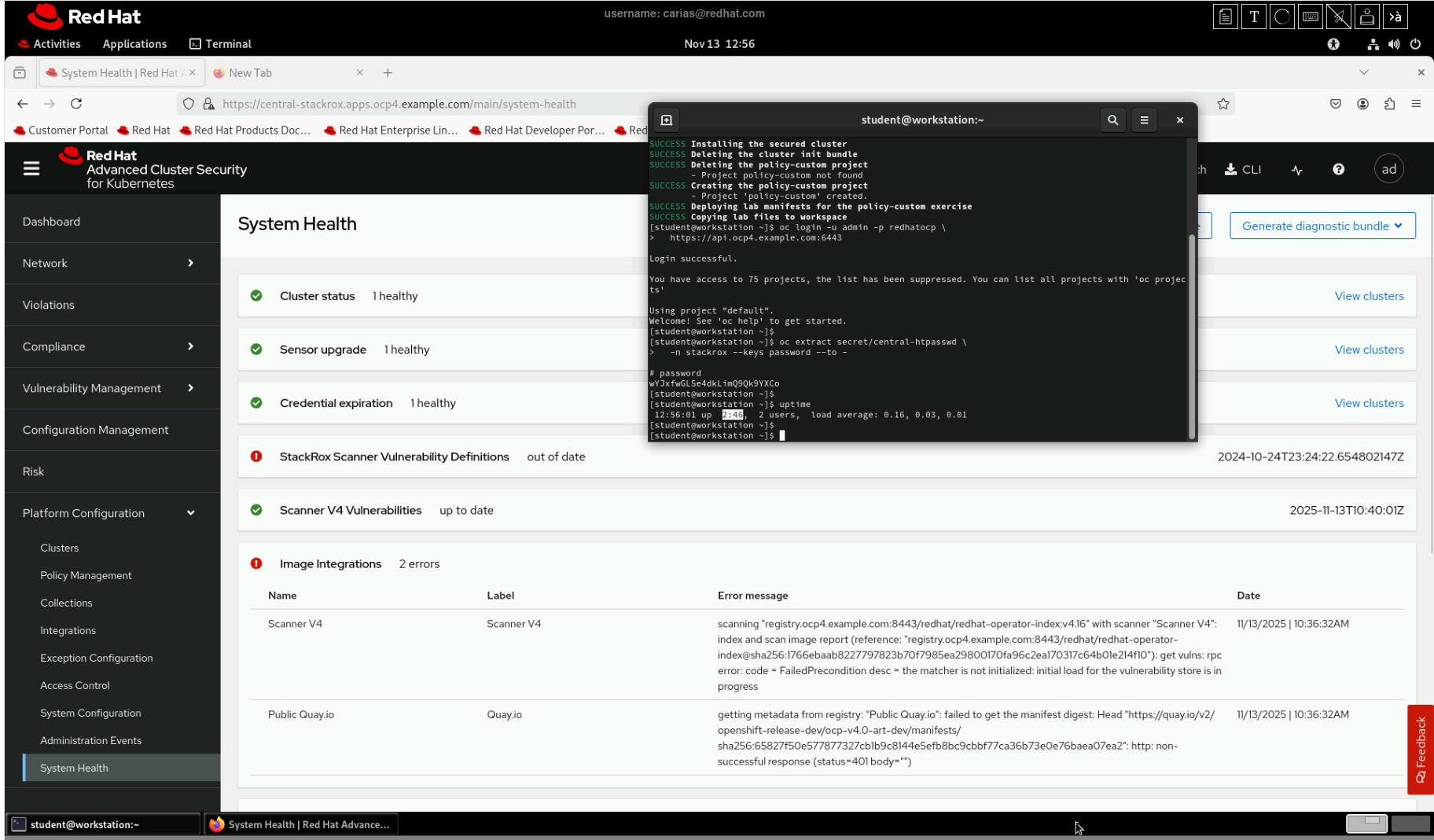Open Configuration Management in sidebar
The height and width of the screenshot is (840, 1434).
pyautogui.click(x=112, y=430)
